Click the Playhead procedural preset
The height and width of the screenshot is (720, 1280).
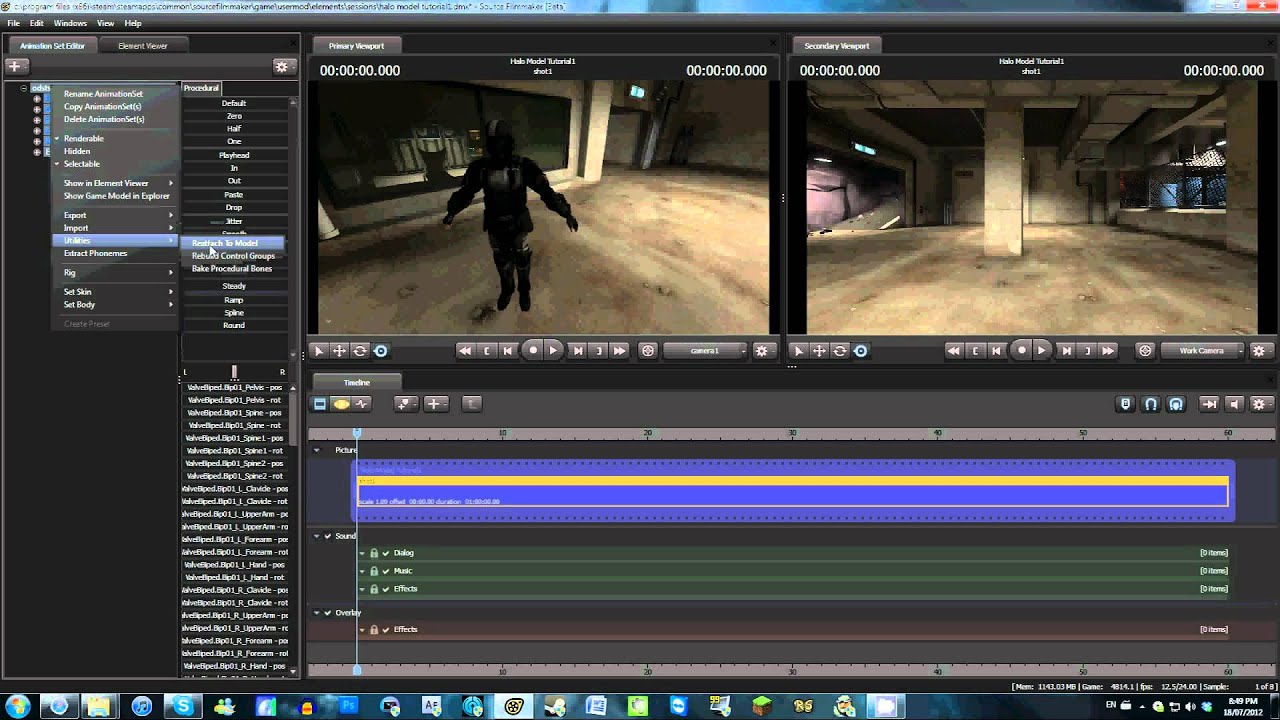(x=234, y=155)
